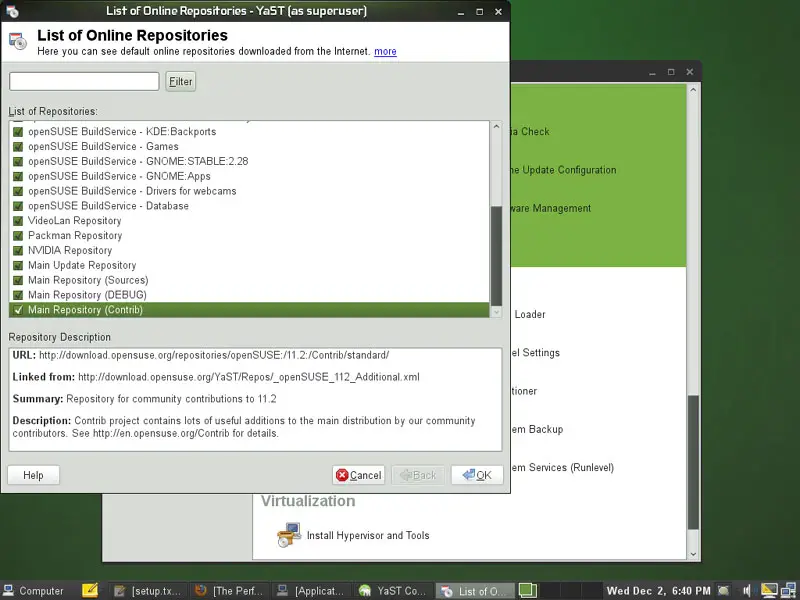Click the YaST icon in the dialog title bar

(x=12, y=11)
